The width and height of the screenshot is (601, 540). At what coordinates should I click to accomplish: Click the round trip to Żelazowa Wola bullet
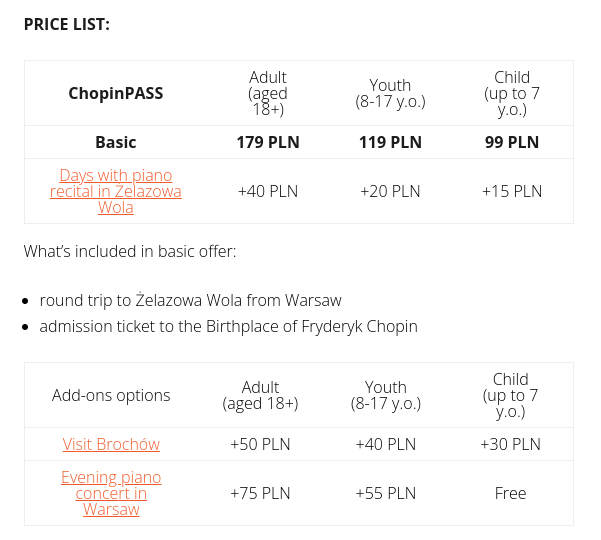pyautogui.click(x=190, y=300)
